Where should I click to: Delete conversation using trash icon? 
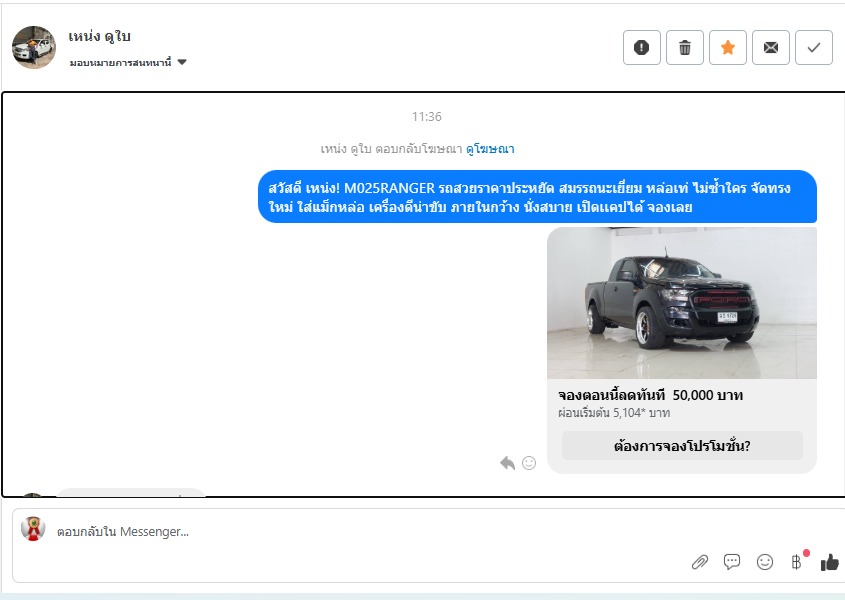(x=684, y=47)
